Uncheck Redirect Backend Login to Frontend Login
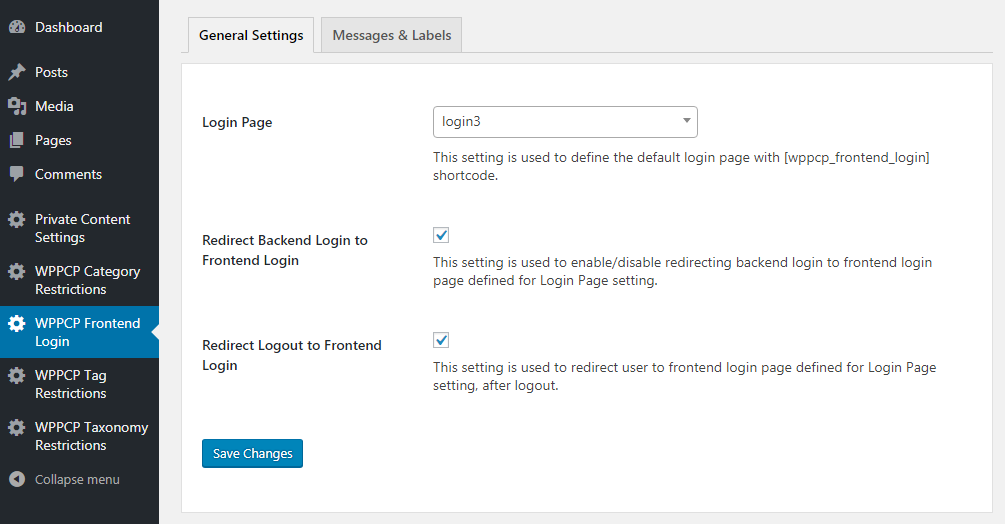Screen dimensions: 1005x524 [x=441, y=235]
